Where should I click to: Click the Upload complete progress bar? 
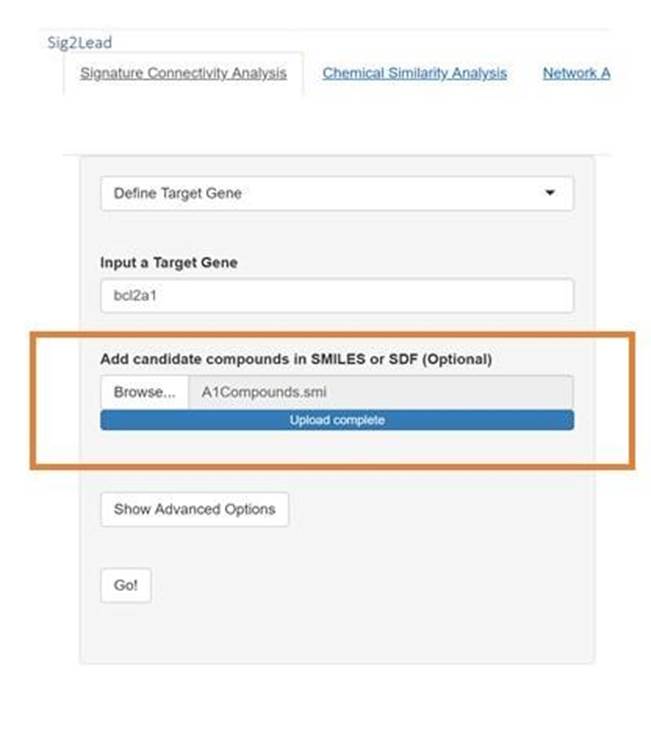[337, 420]
